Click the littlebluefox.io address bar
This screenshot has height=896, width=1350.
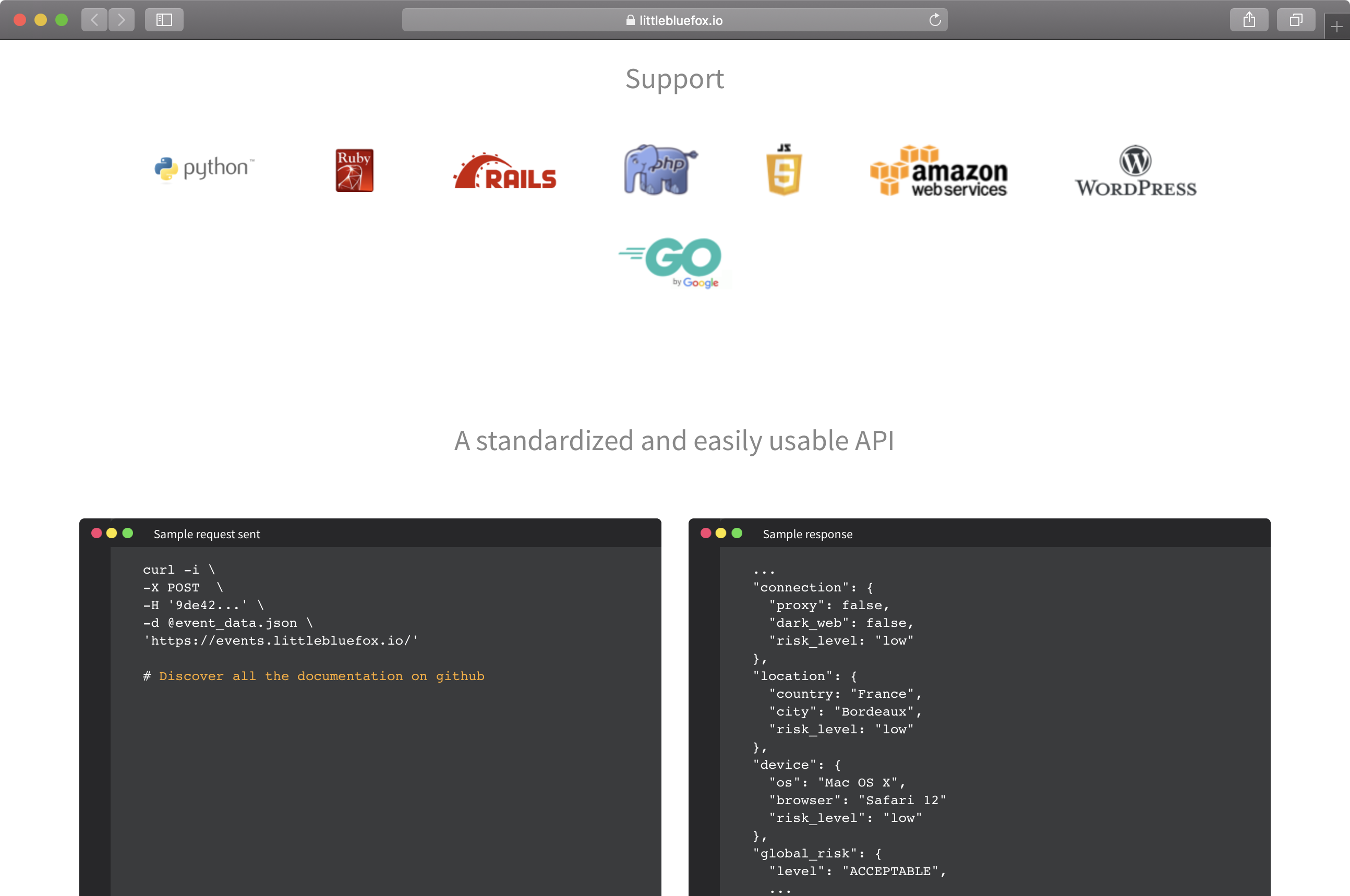click(x=674, y=20)
